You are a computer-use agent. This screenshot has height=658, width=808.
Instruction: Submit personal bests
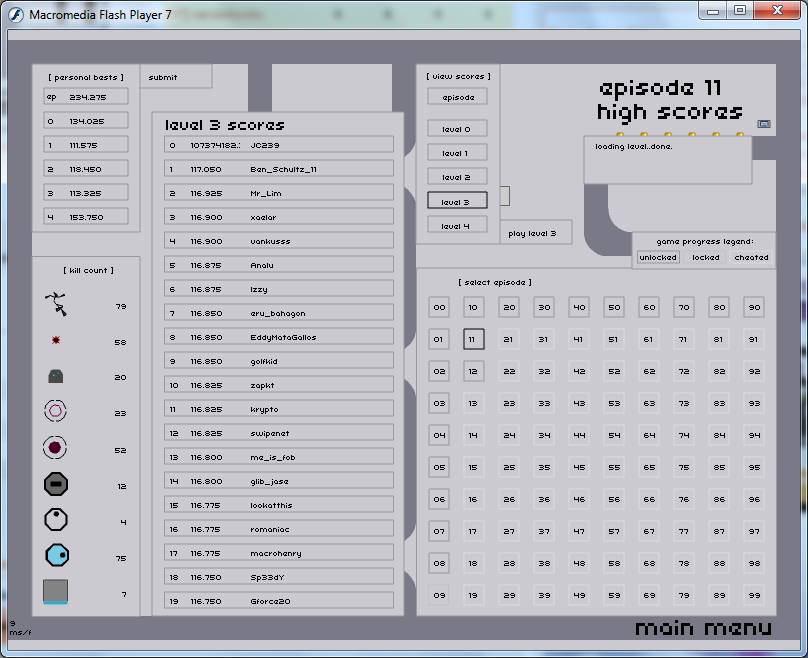[x=163, y=77]
